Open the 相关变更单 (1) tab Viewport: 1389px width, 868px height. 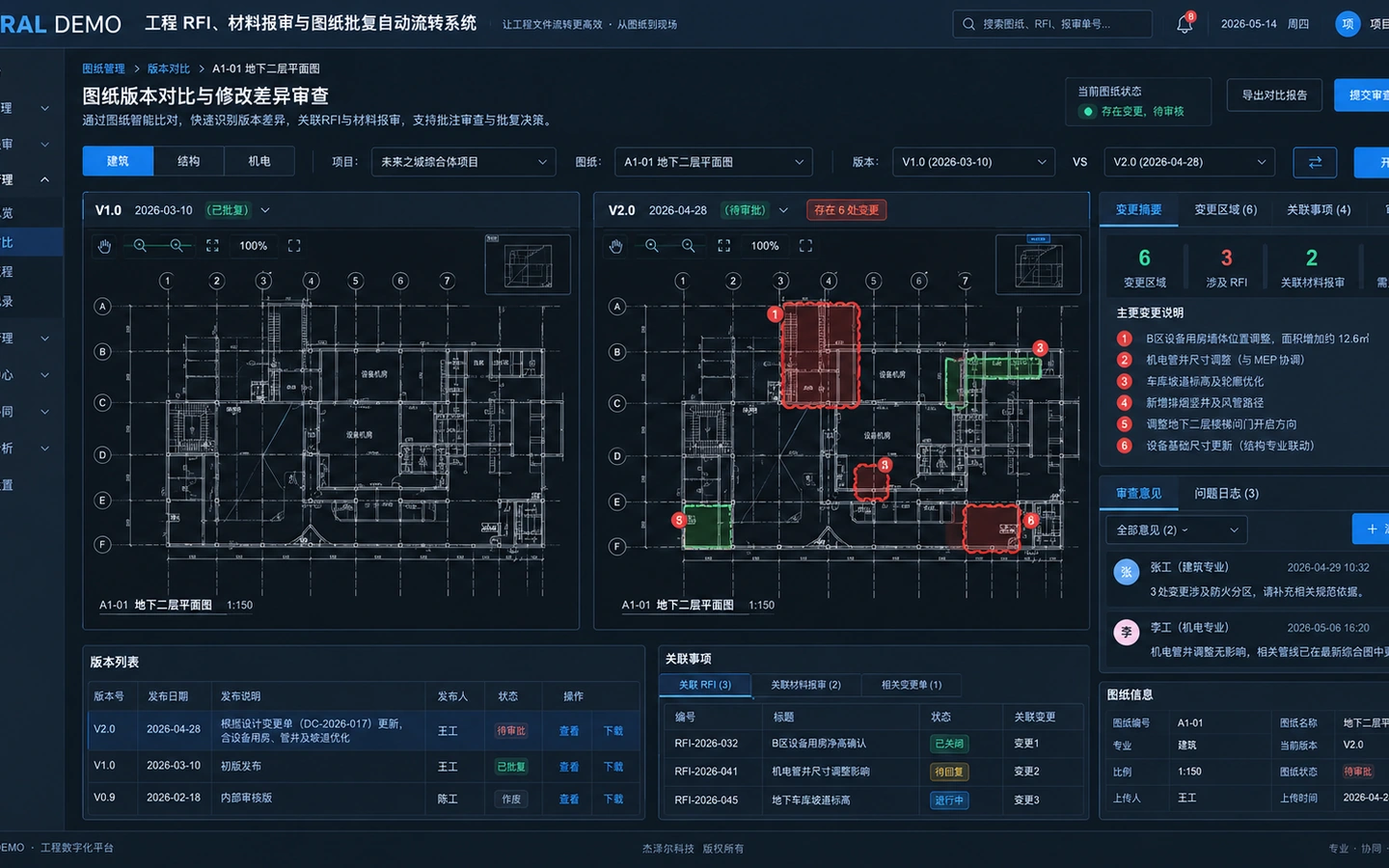click(x=912, y=685)
